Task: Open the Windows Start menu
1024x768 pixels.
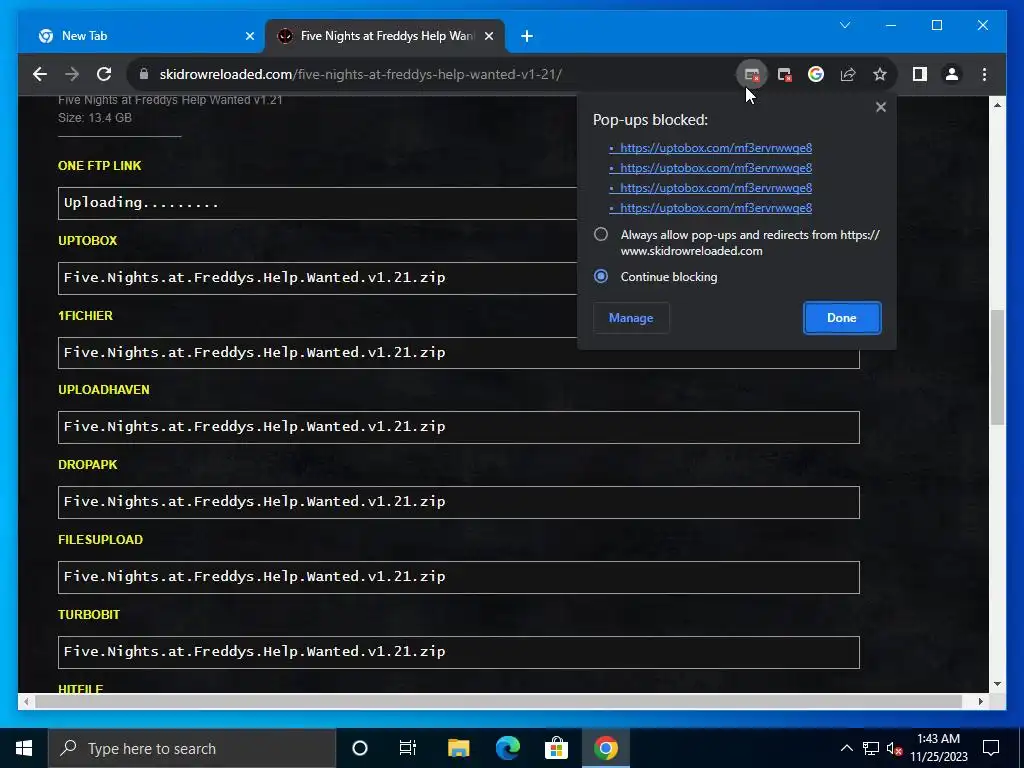Action: [x=24, y=748]
